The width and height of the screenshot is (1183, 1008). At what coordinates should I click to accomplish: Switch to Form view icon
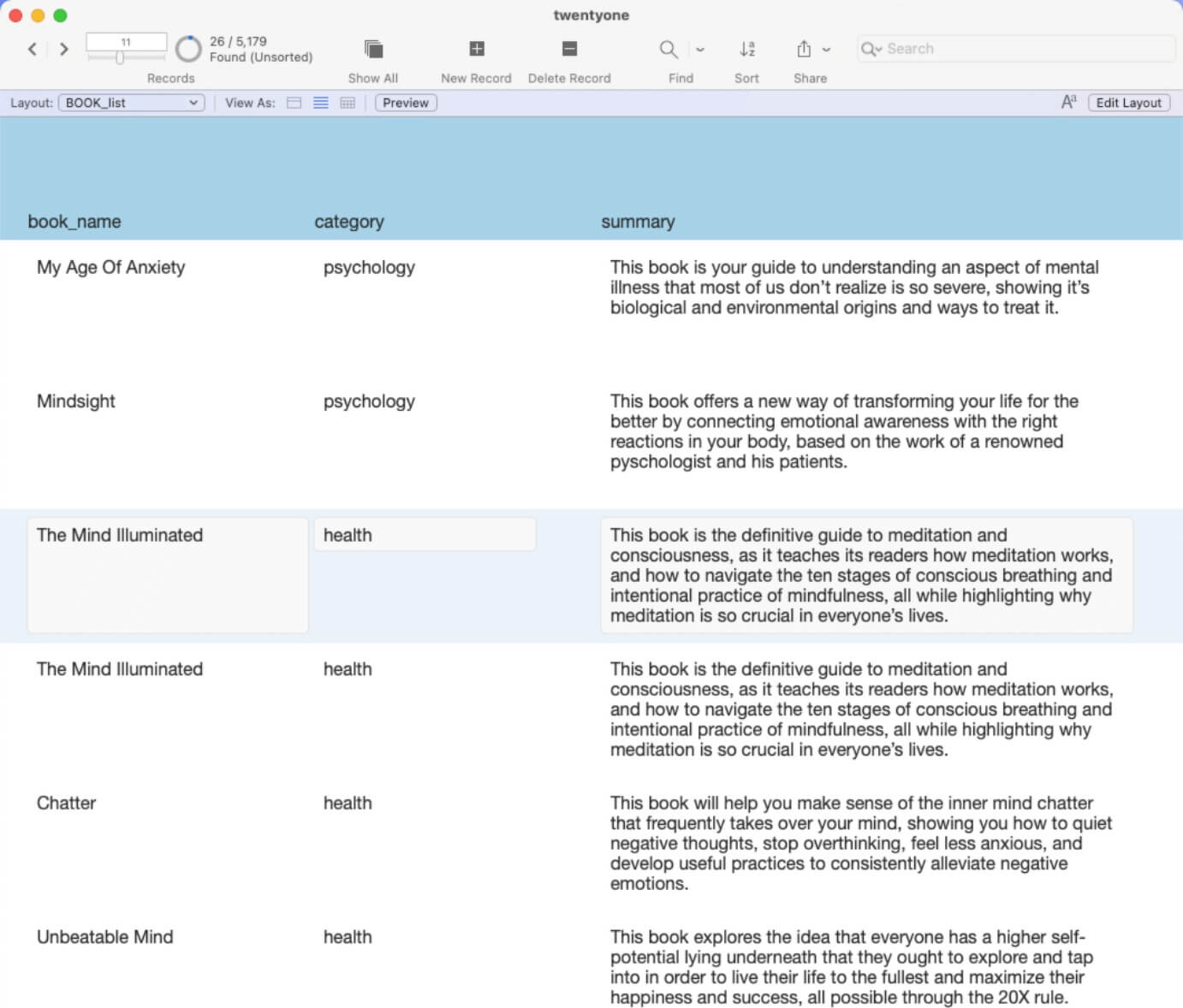click(x=294, y=103)
